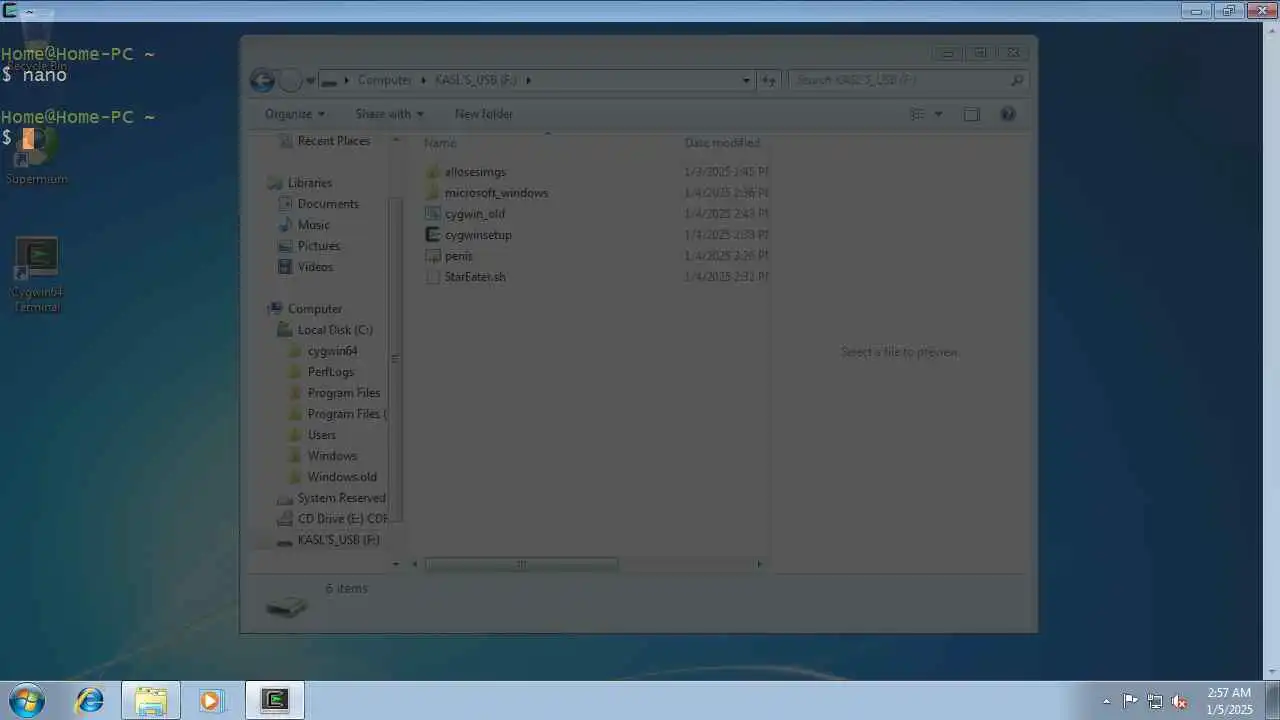Click the file list scroll left arrow
The height and width of the screenshot is (720, 1280).
tap(414, 565)
